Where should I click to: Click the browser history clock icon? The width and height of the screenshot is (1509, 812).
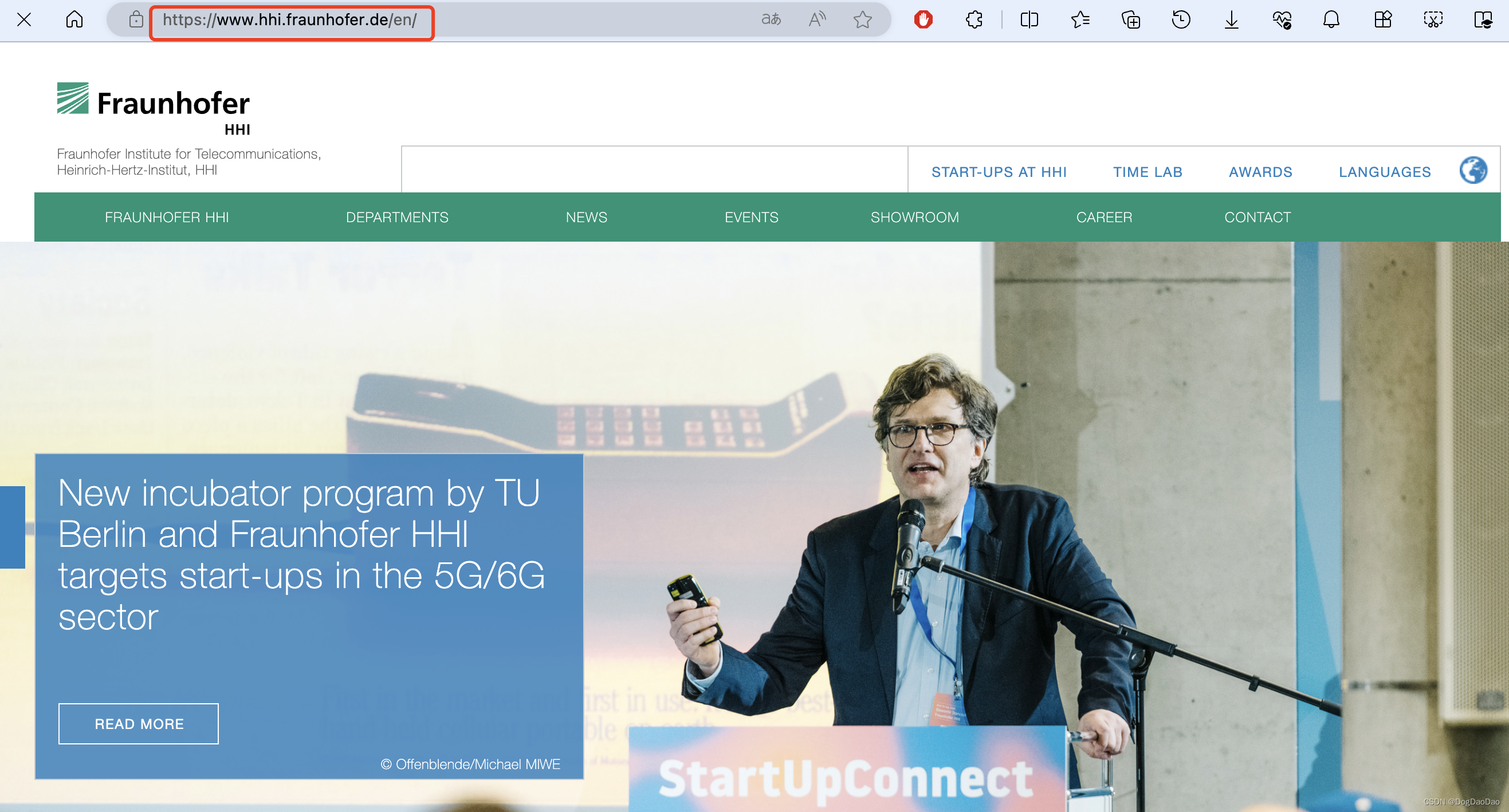coord(1181,19)
